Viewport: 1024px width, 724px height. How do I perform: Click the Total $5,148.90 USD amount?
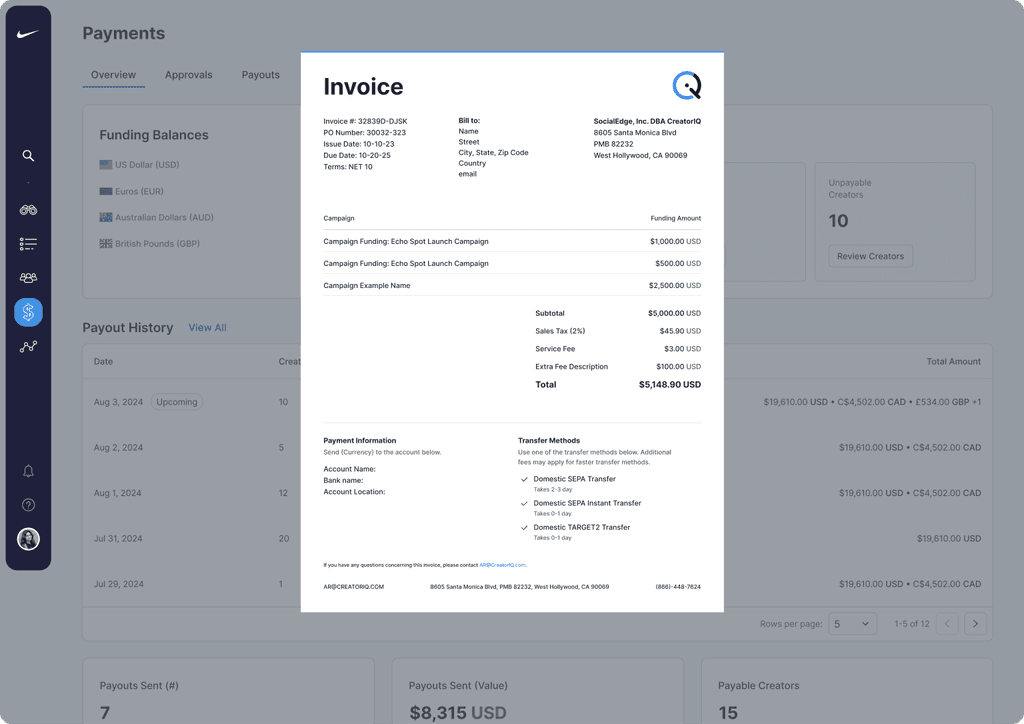(x=669, y=385)
